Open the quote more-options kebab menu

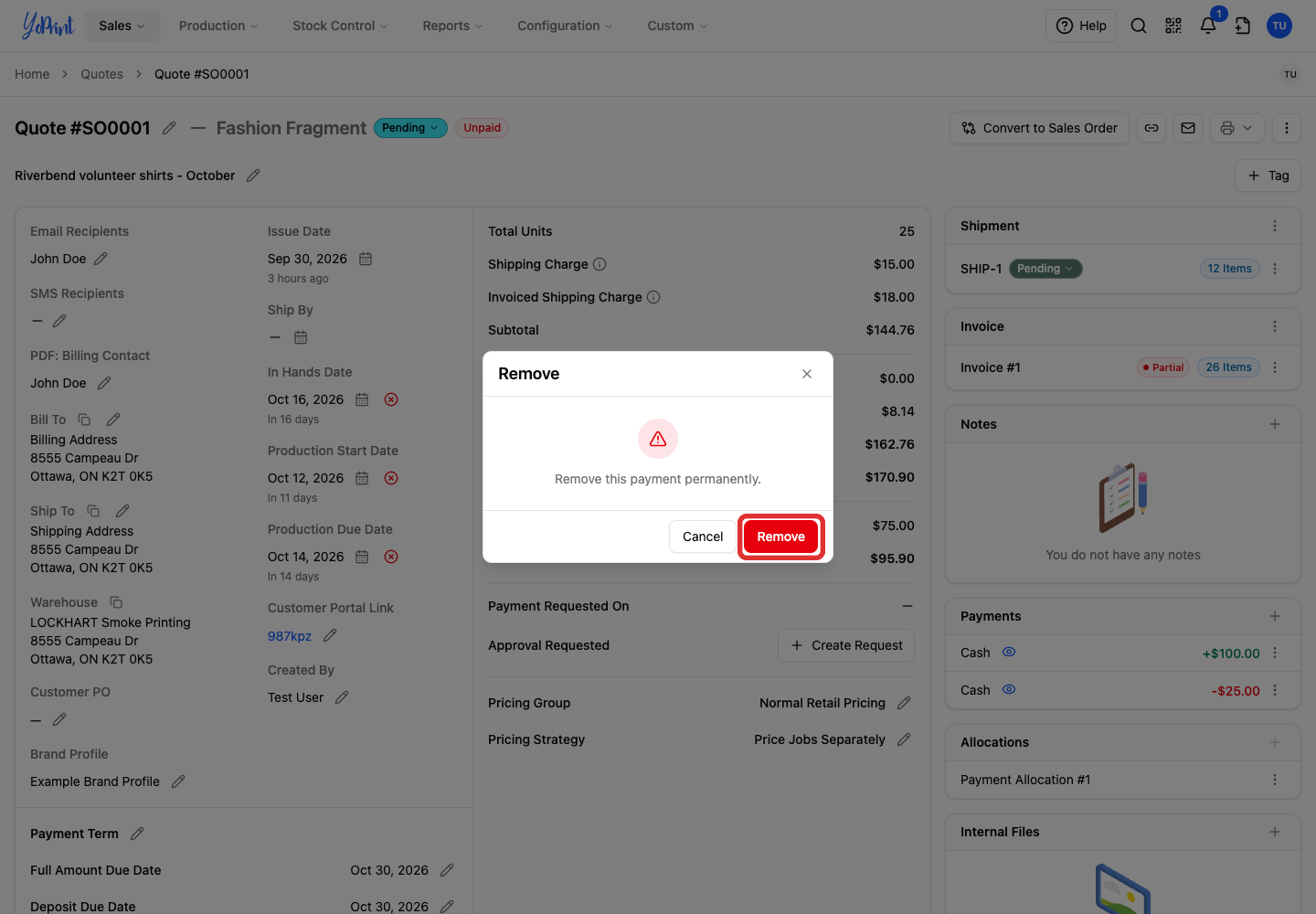pos(1287,128)
